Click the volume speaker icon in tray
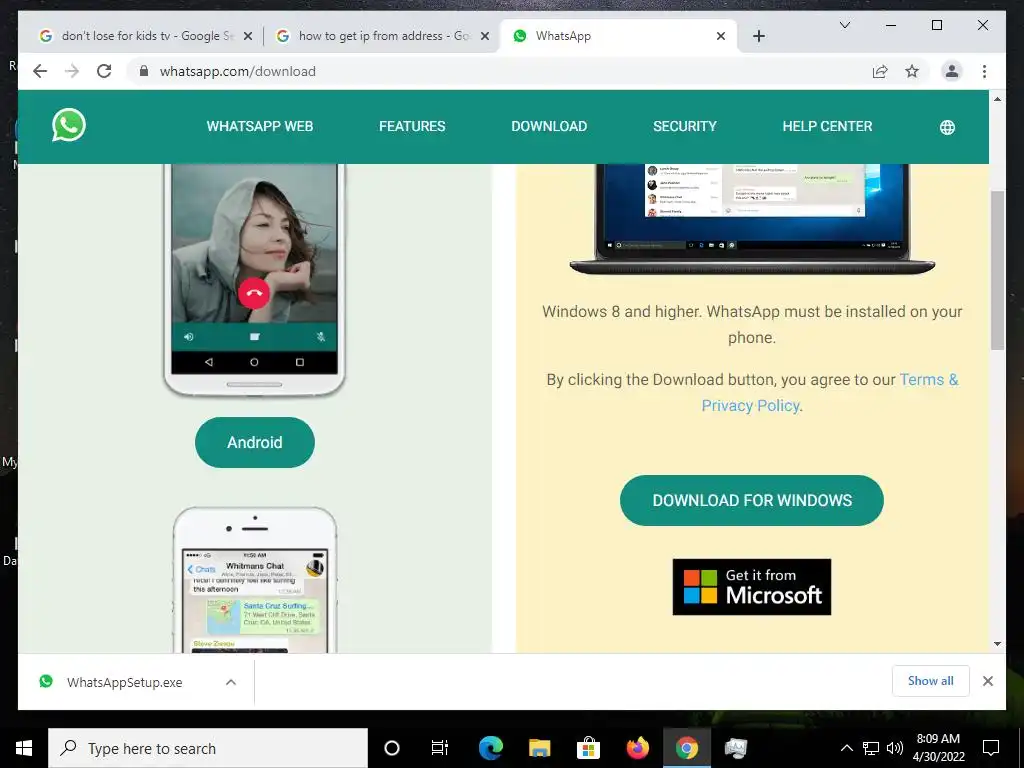This screenshot has width=1024, height=768. [894, 748]
